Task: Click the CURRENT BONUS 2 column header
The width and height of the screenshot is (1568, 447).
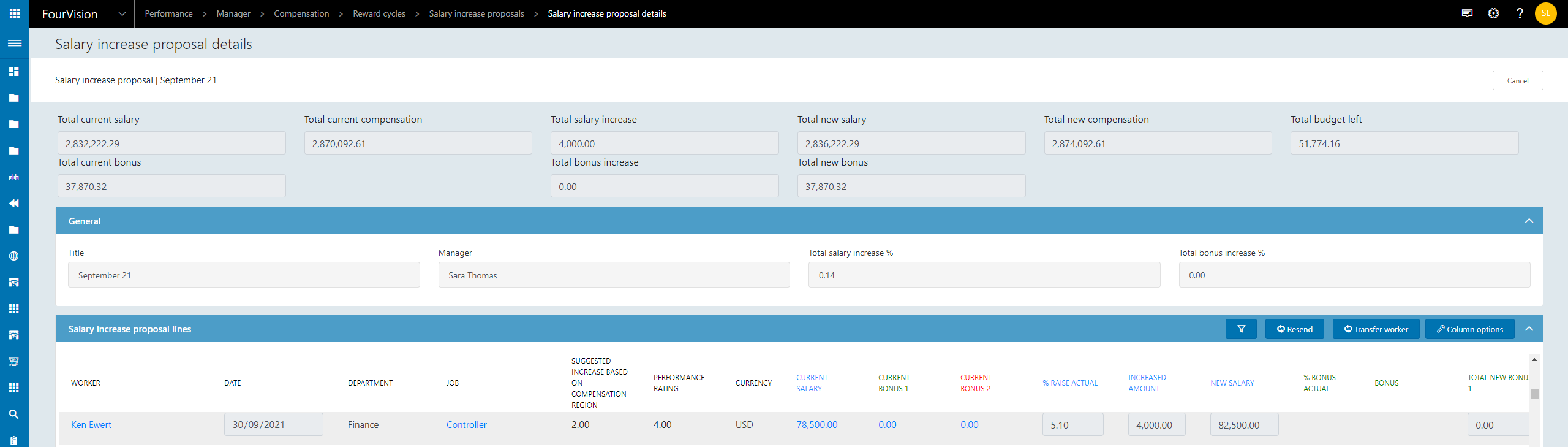Action: pos(976,383)
